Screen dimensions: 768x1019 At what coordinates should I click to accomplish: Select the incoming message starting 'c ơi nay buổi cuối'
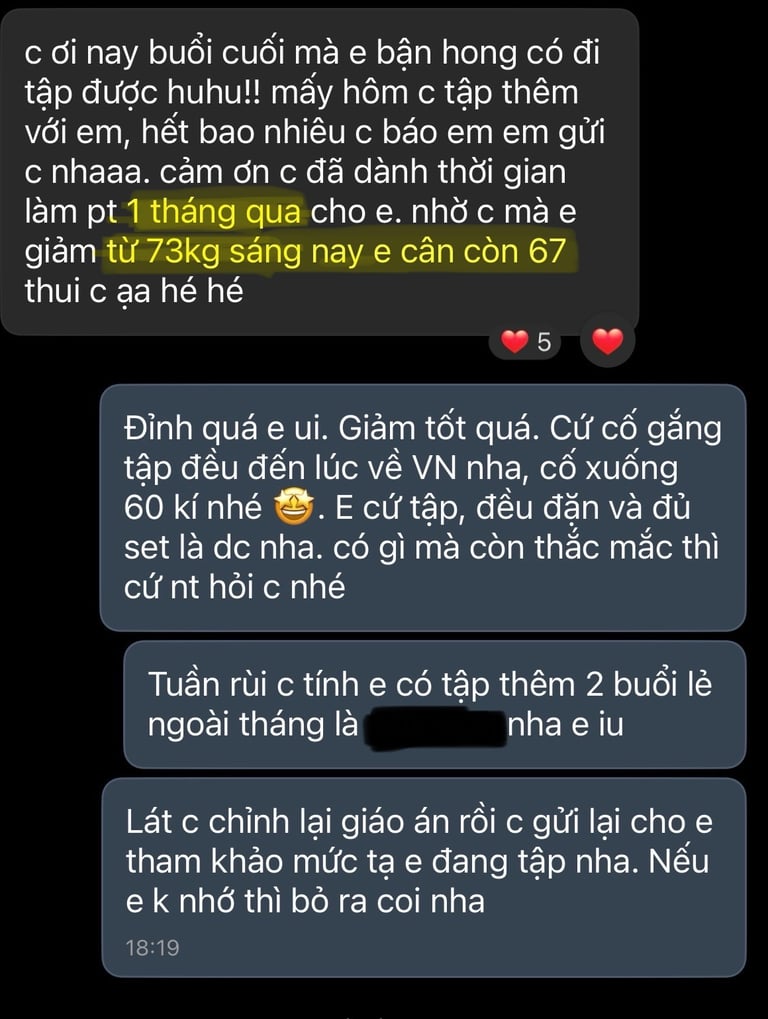click(x=319, y=172)
